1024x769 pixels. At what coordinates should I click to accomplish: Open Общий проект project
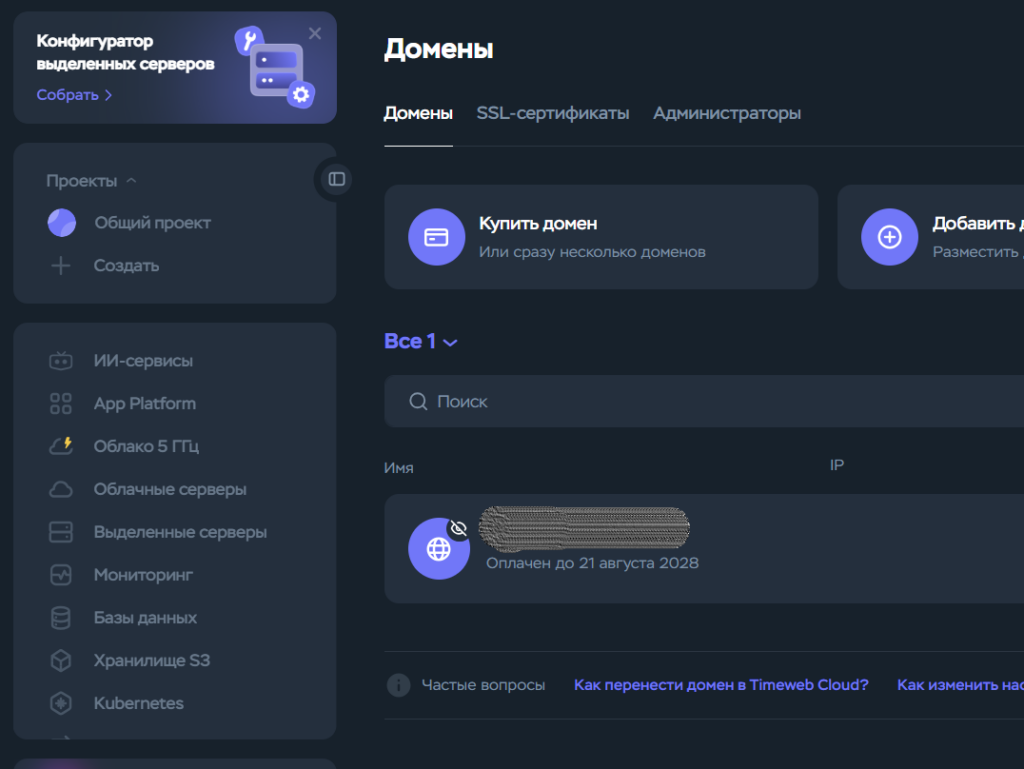152,223
